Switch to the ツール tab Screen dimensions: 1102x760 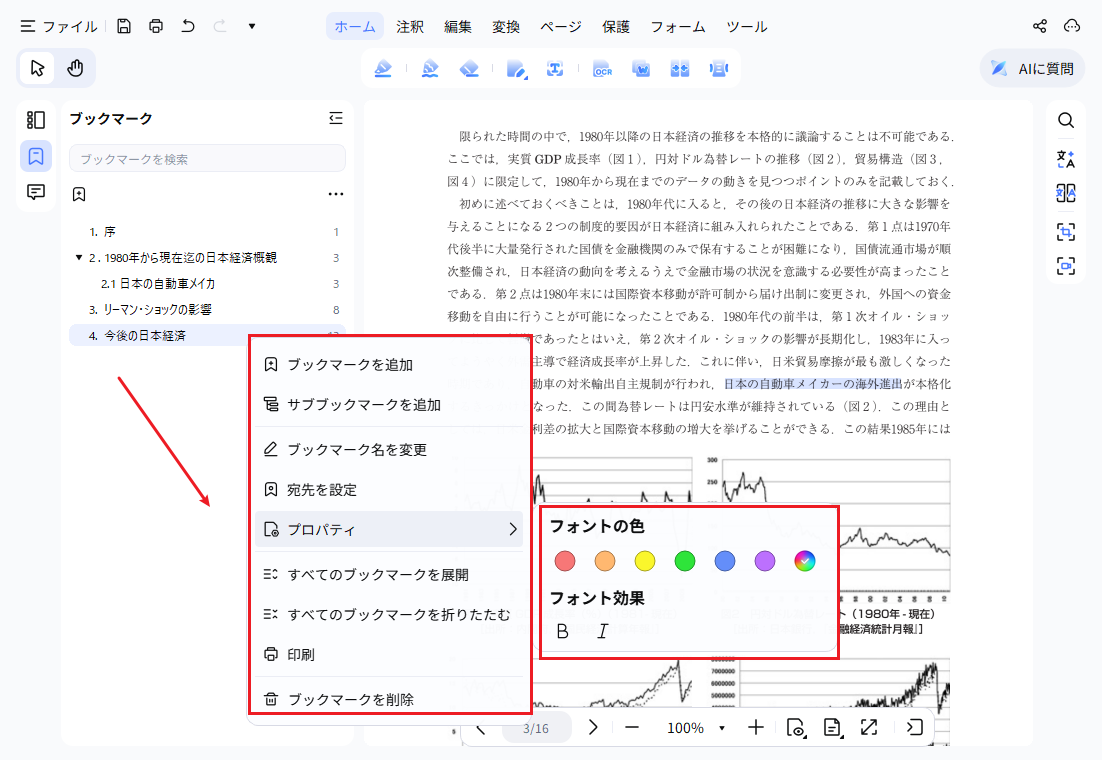click(746, 27)
